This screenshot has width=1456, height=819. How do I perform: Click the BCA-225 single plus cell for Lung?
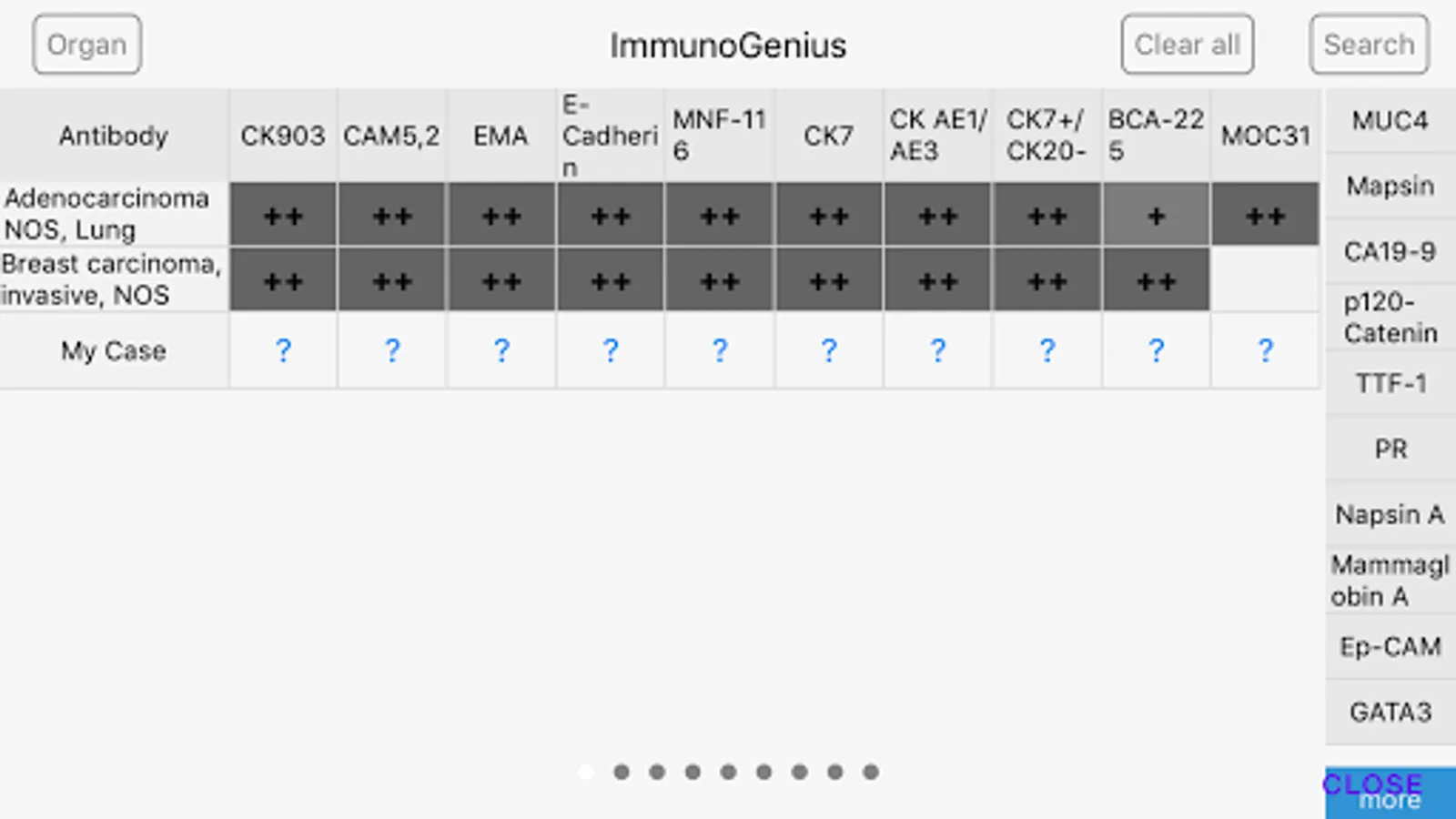click(1156, 216)
